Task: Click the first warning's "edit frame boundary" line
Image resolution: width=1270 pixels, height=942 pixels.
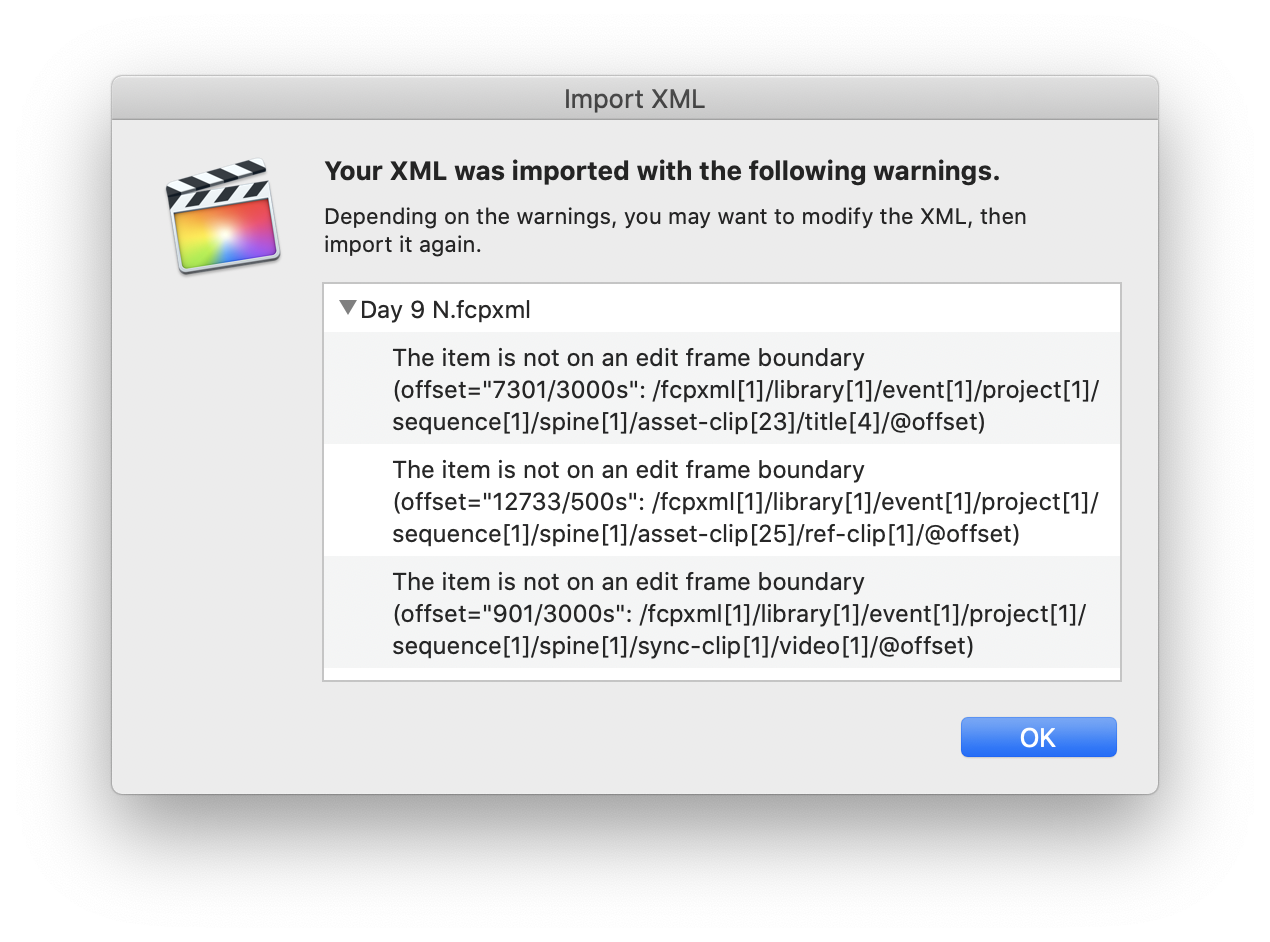Action: point(628,358)
